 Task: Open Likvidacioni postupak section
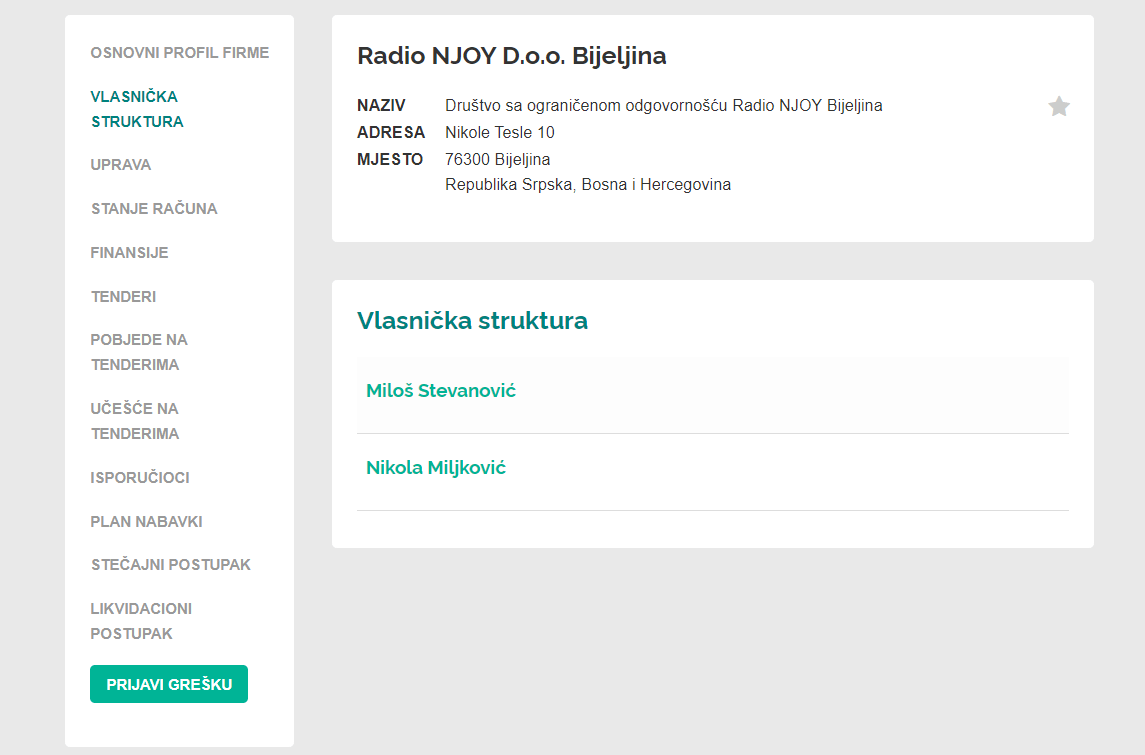point(141,621)
